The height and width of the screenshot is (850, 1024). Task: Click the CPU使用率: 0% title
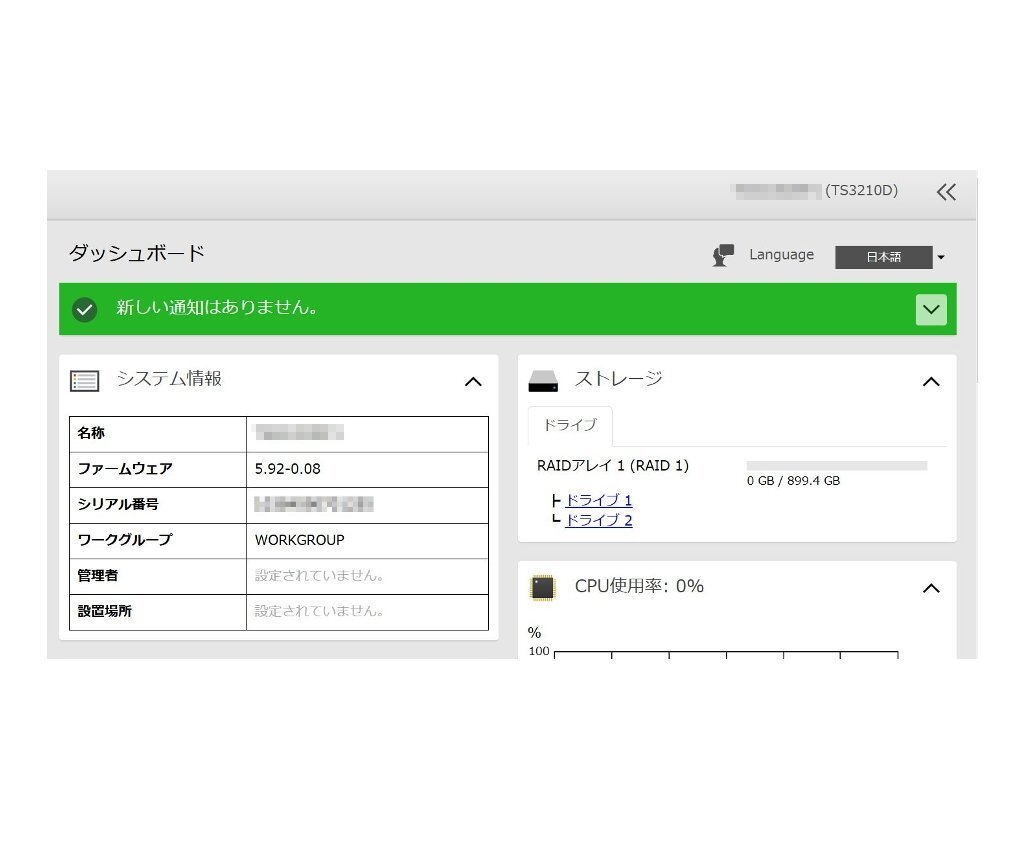tap(639, 586)
